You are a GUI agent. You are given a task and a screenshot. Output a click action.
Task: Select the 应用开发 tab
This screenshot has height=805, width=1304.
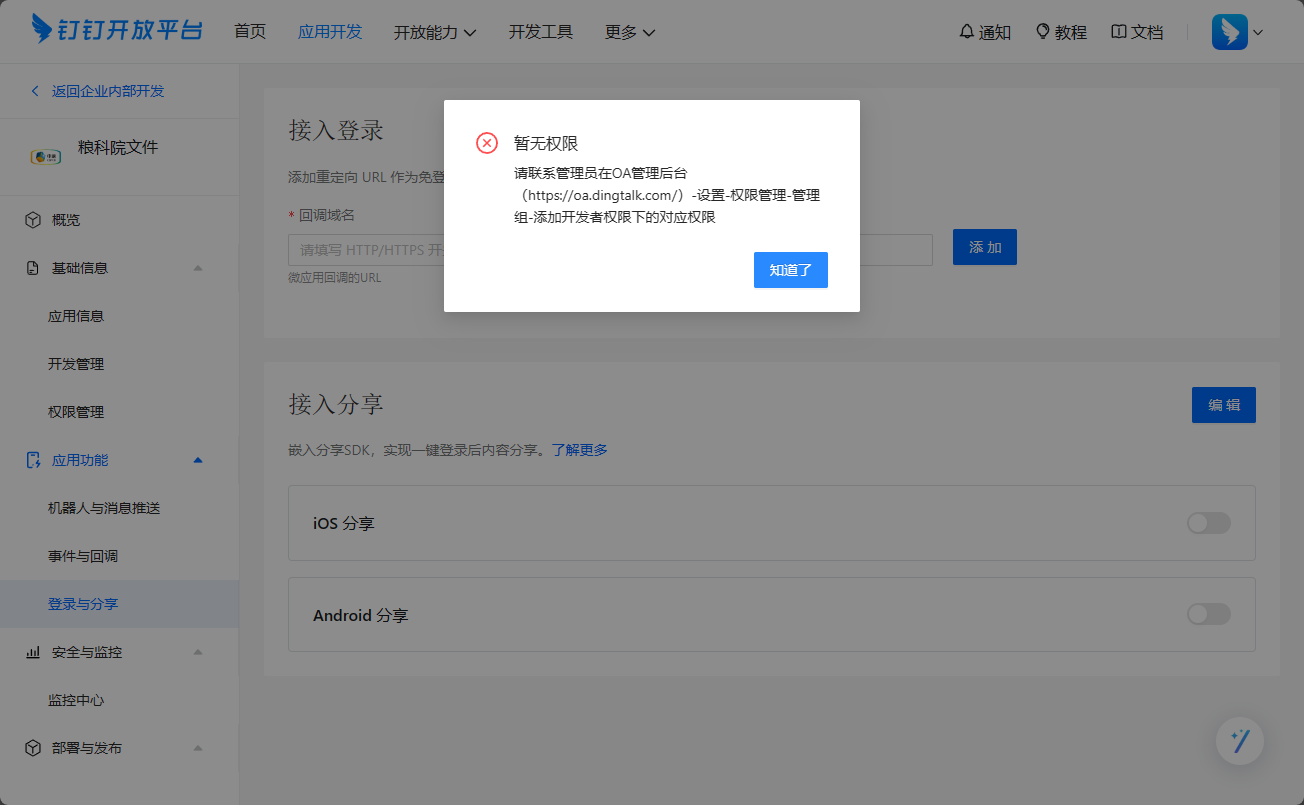[330, 32]
